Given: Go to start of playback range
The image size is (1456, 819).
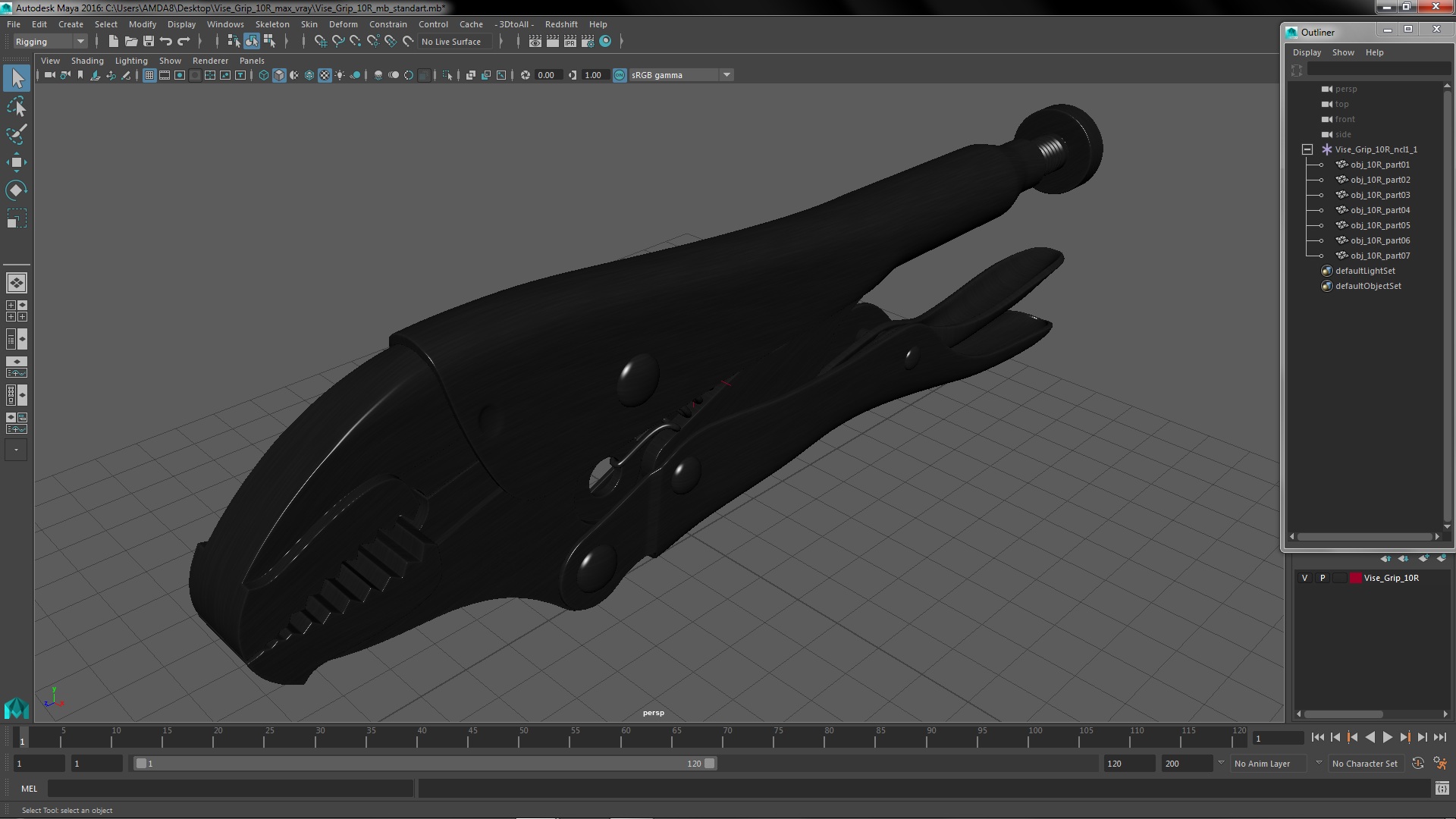Looking at the screenshot, I should pos(1317,737).
